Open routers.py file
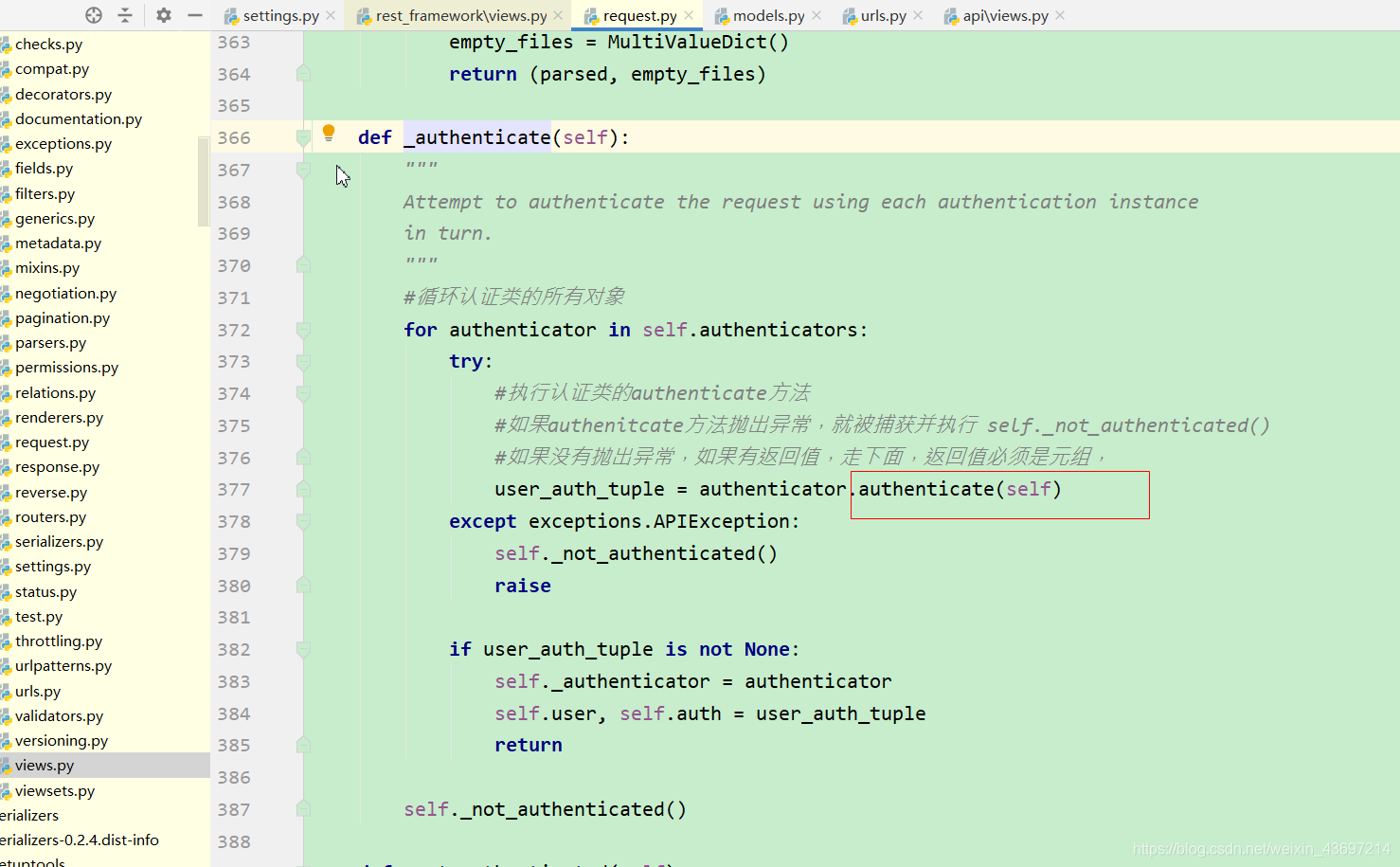This screenshot has width=1400, height=867. [50, 516]
